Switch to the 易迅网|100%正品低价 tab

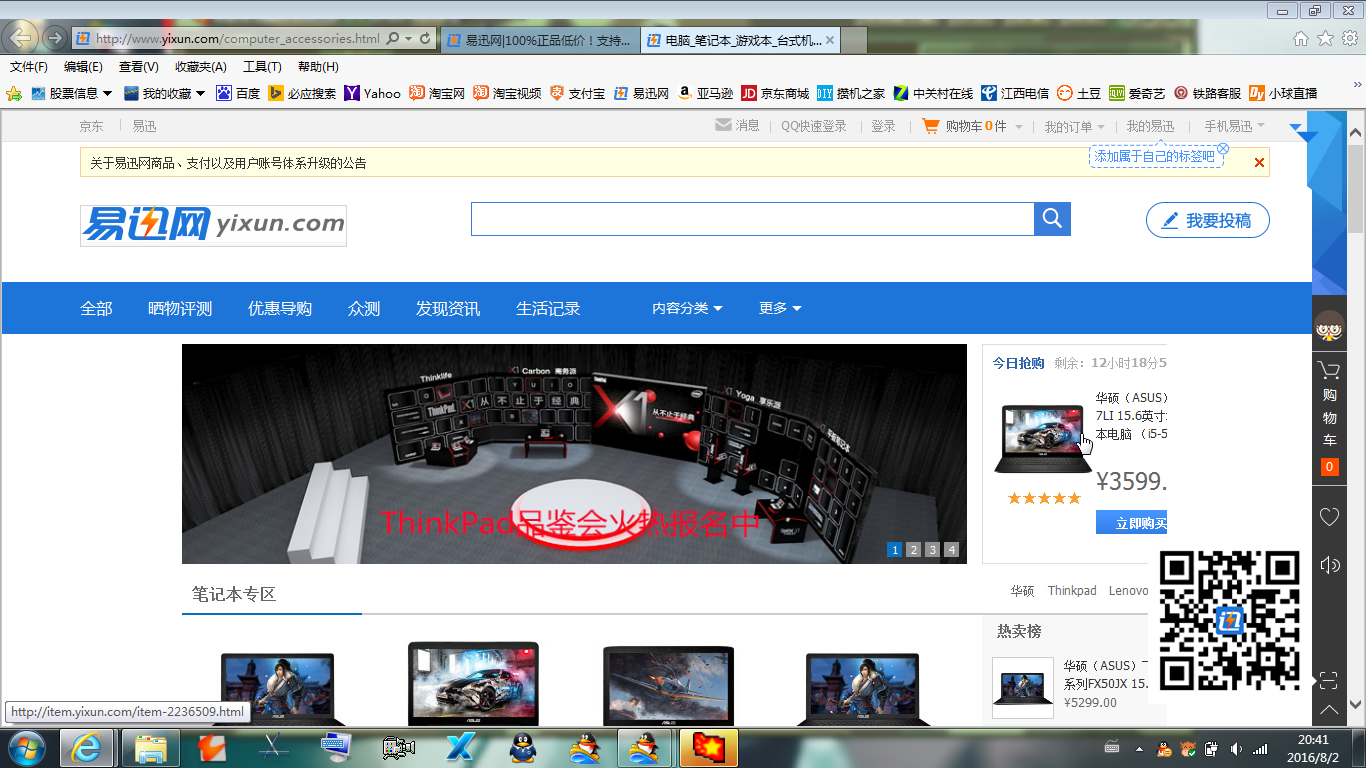click(539, 40)
